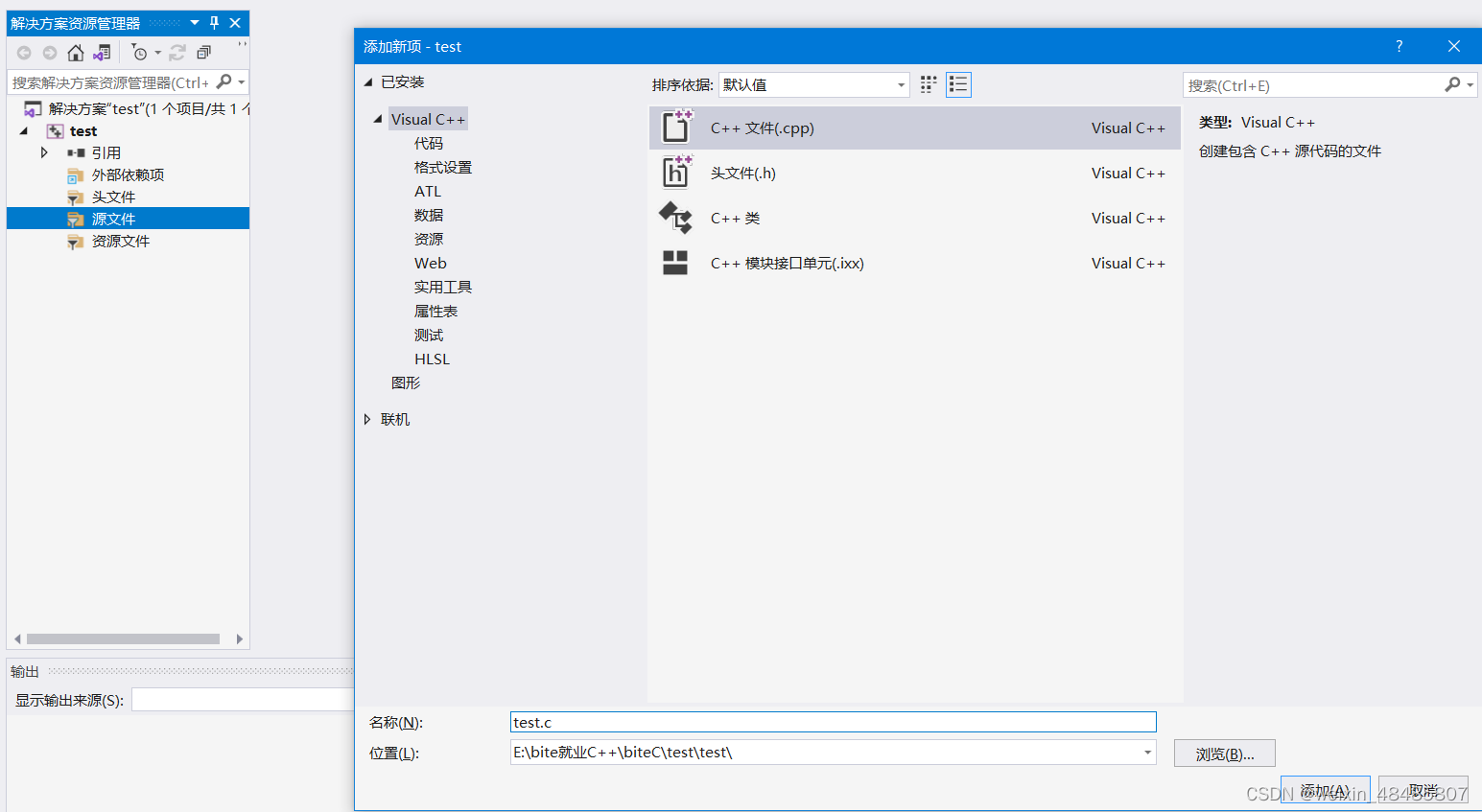Select 图形 category
The width and height of the screenshot is (1482, 812).
[406, 383]
